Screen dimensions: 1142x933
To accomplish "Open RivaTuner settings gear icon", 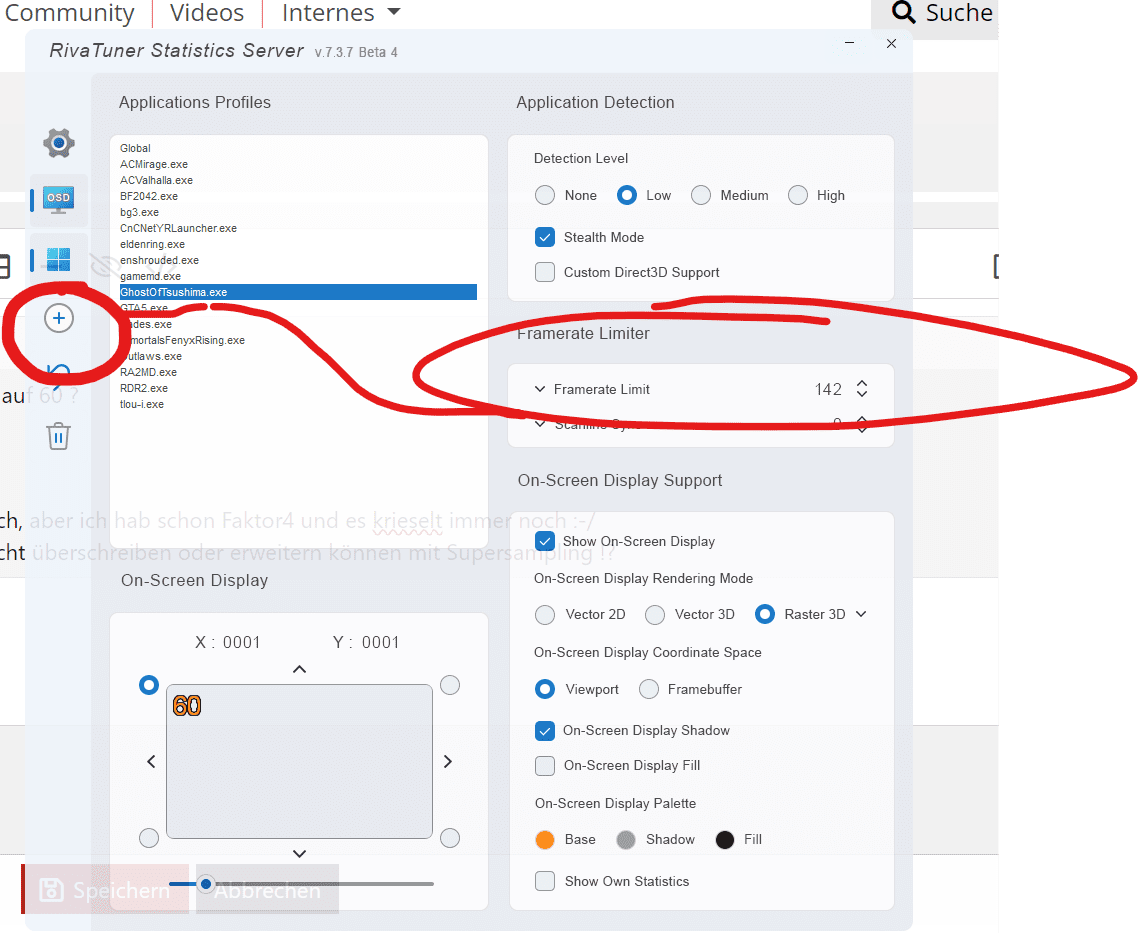I will point(59,143).
